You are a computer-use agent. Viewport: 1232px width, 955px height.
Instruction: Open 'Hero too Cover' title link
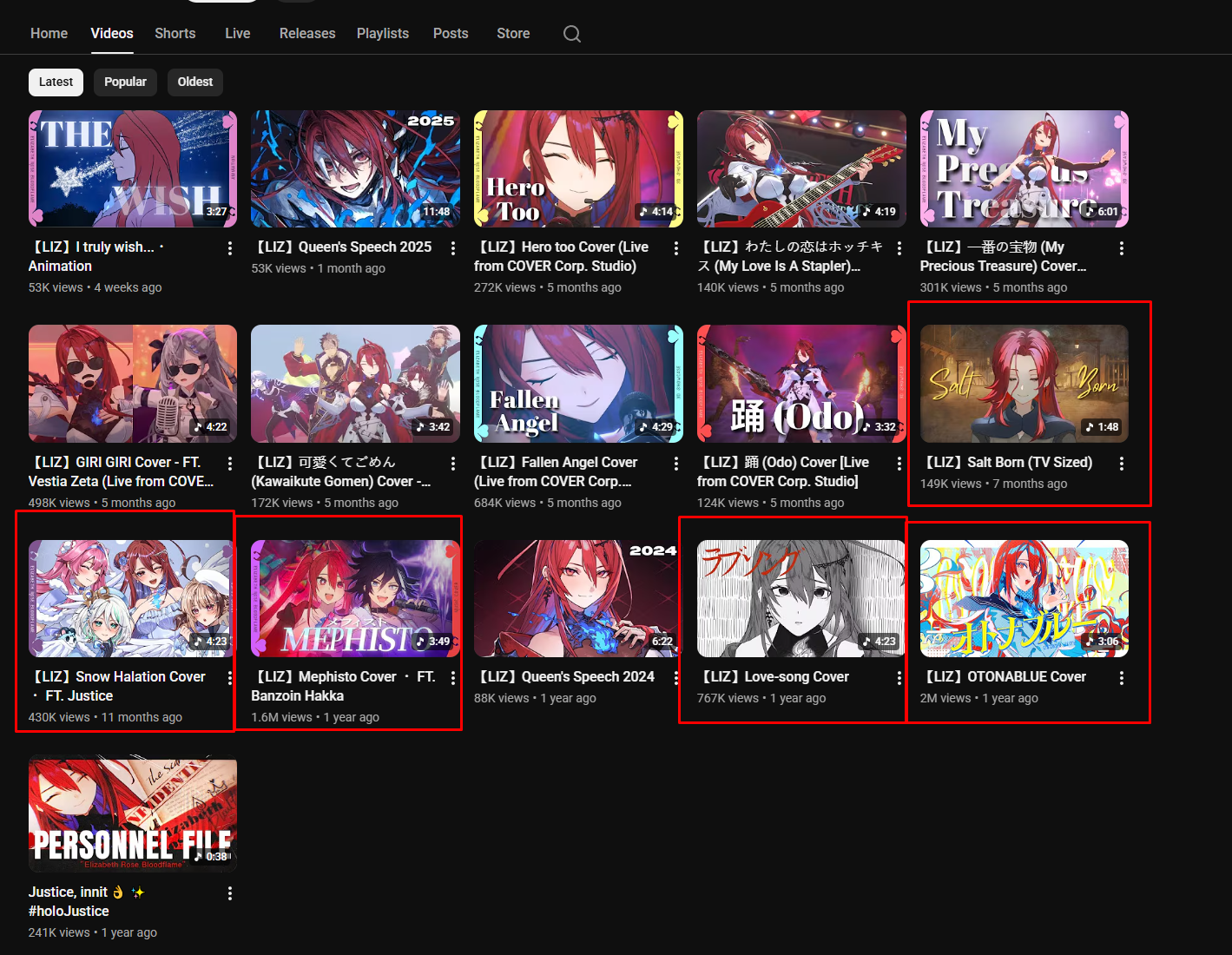point(562,256)
